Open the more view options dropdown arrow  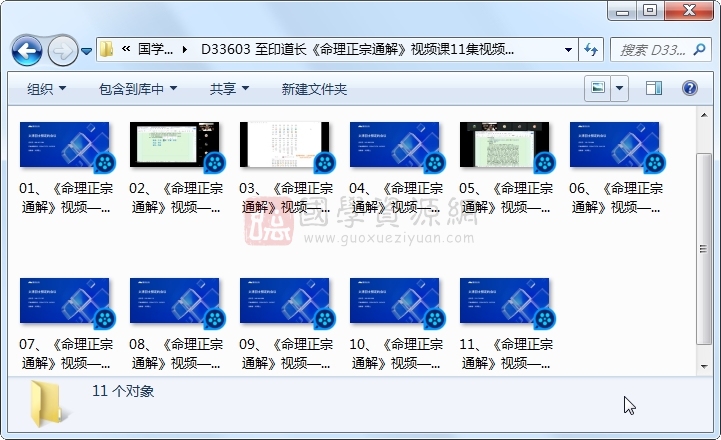[x=619, y=87]
